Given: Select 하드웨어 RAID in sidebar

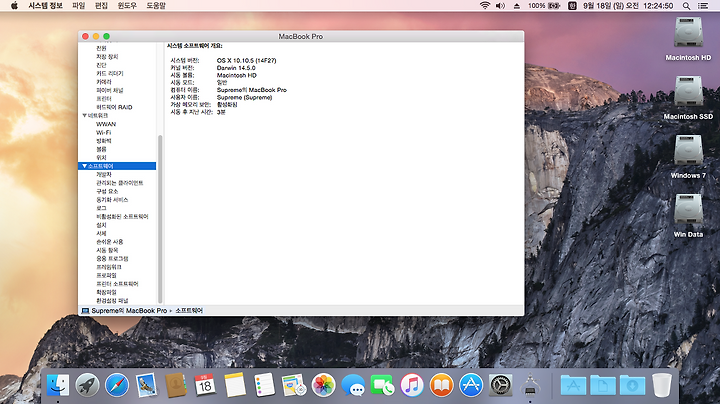Looking at the screenshot, I should [x=114, y=107].
